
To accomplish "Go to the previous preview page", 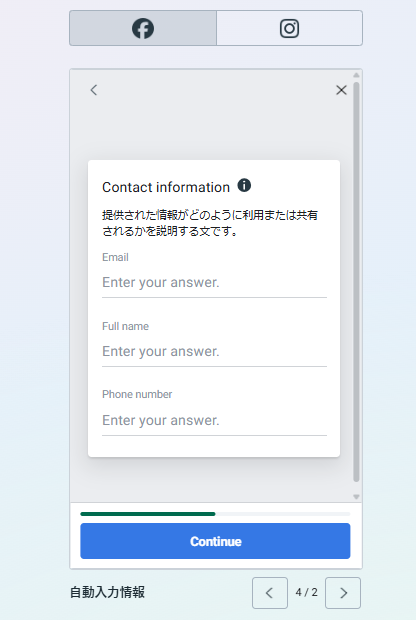I will point(270,593).
